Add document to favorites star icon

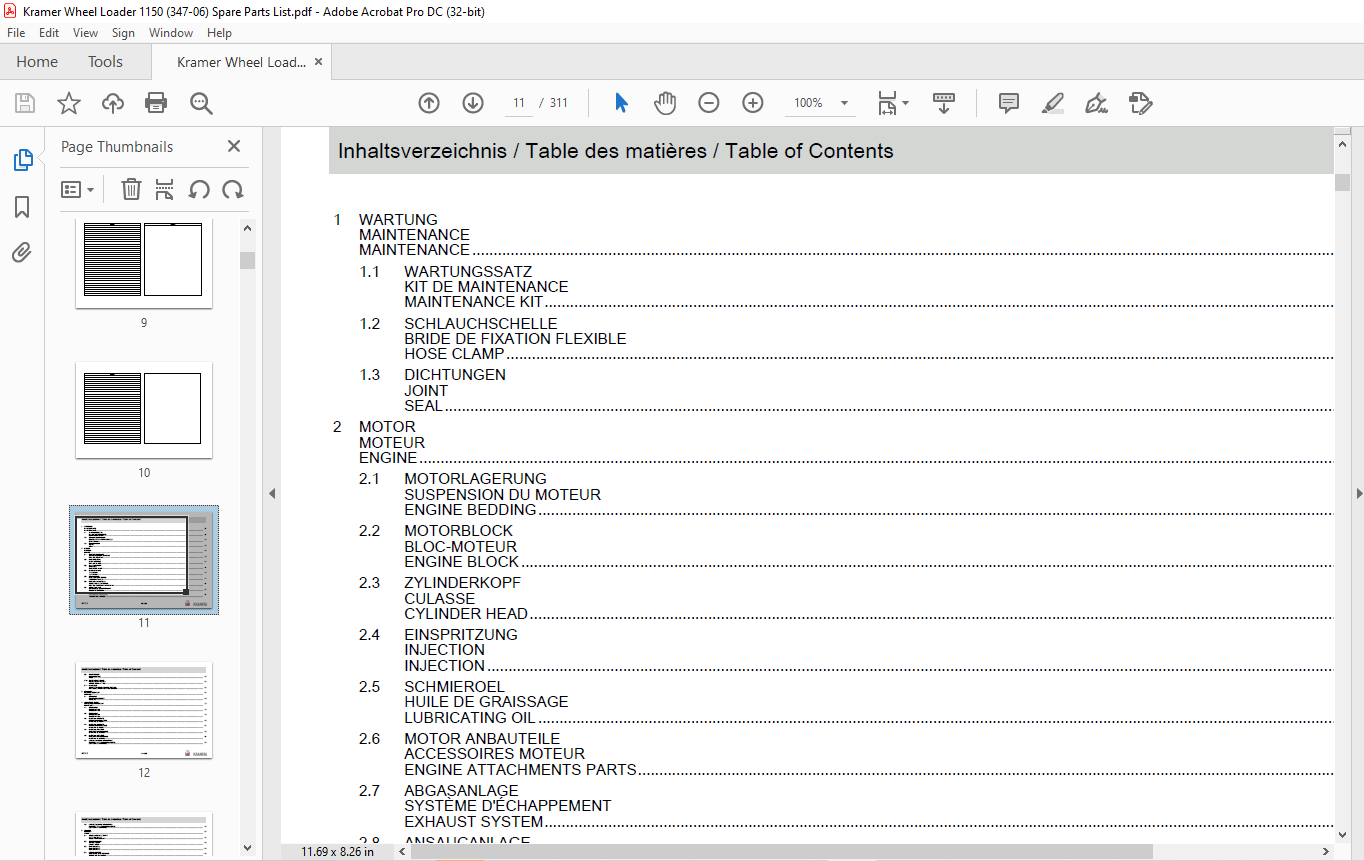click(68, 103)
